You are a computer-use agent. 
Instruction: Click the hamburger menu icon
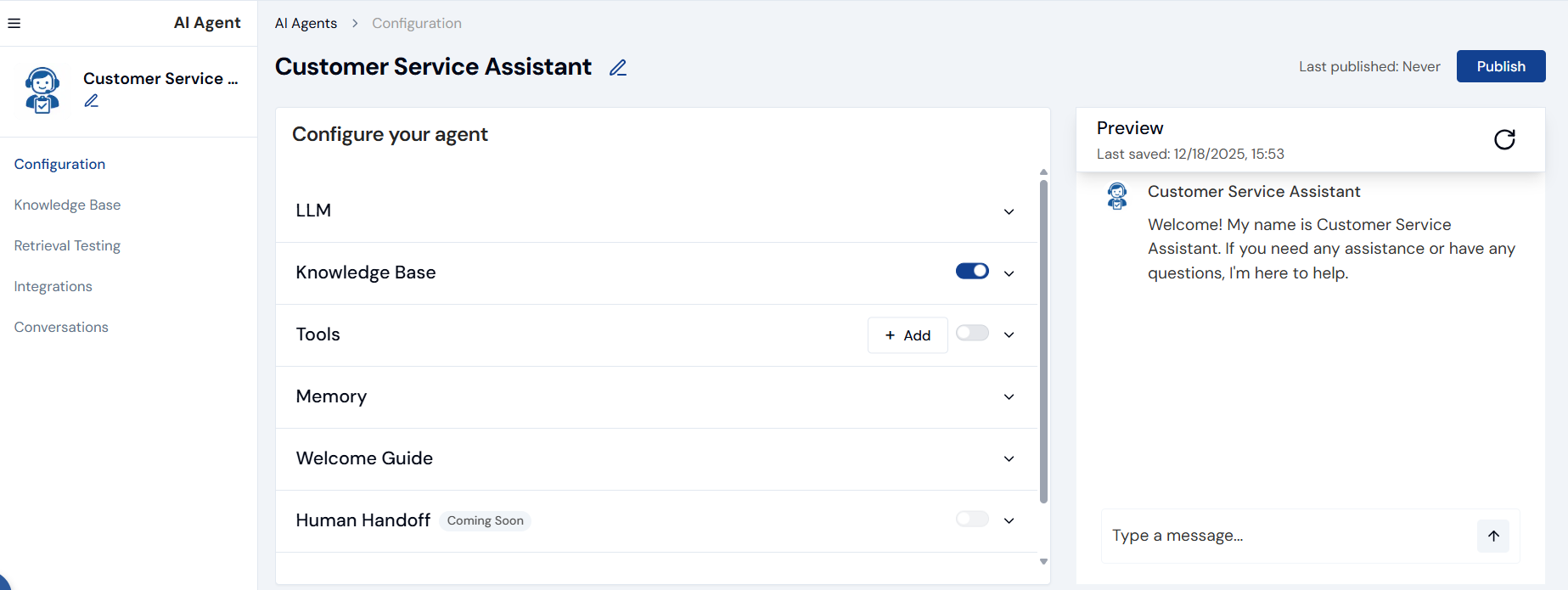[14, 24]
